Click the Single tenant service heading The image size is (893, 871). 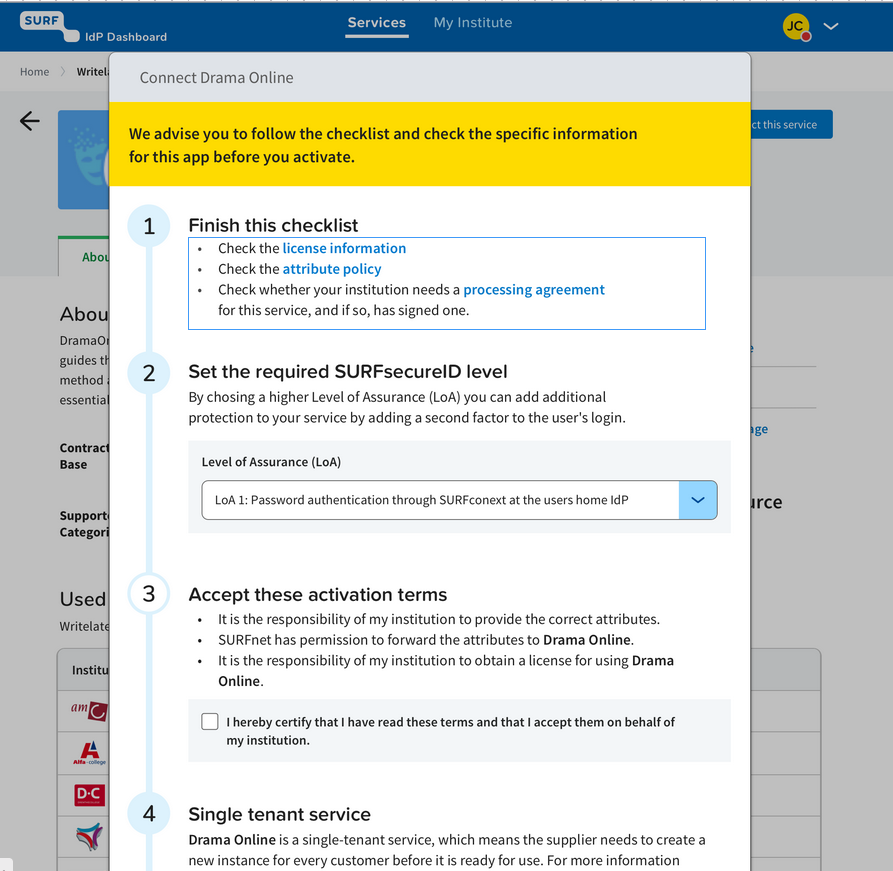280,814
